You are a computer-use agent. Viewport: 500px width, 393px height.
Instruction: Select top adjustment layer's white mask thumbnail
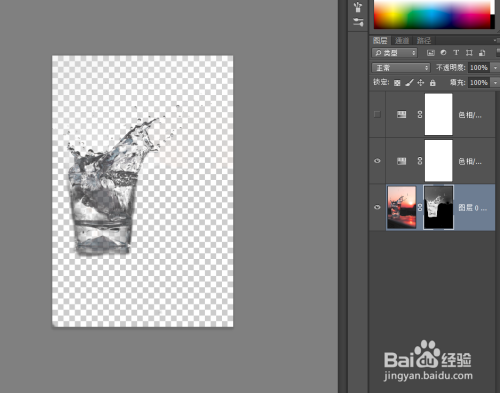click(438, 114)
